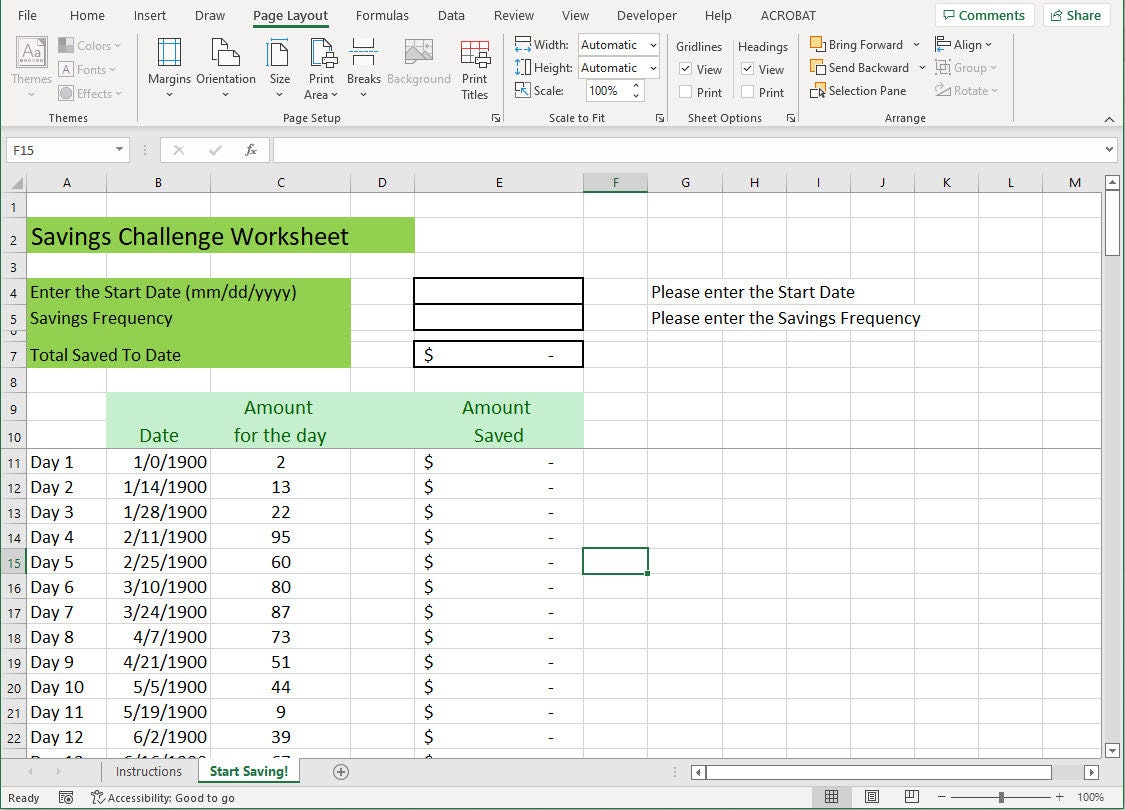This screenshot has width=1125, height=810.
Task: Disable View under Headings
Action: point(748,69)
